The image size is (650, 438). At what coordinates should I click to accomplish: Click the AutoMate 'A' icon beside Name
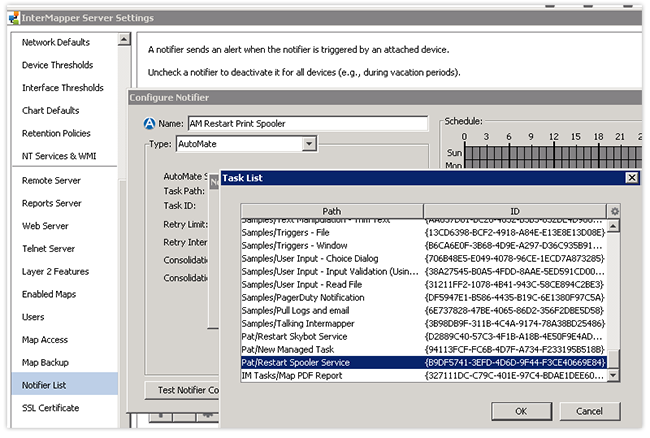coord(149,123)
